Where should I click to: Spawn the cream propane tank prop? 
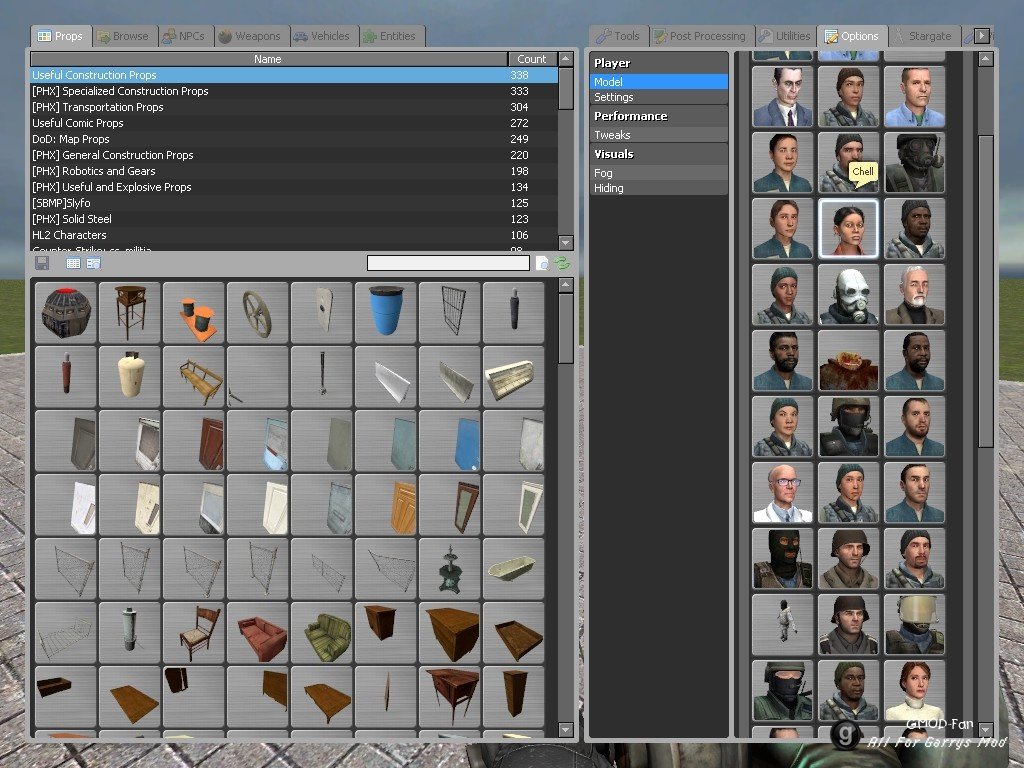[129, 376]
